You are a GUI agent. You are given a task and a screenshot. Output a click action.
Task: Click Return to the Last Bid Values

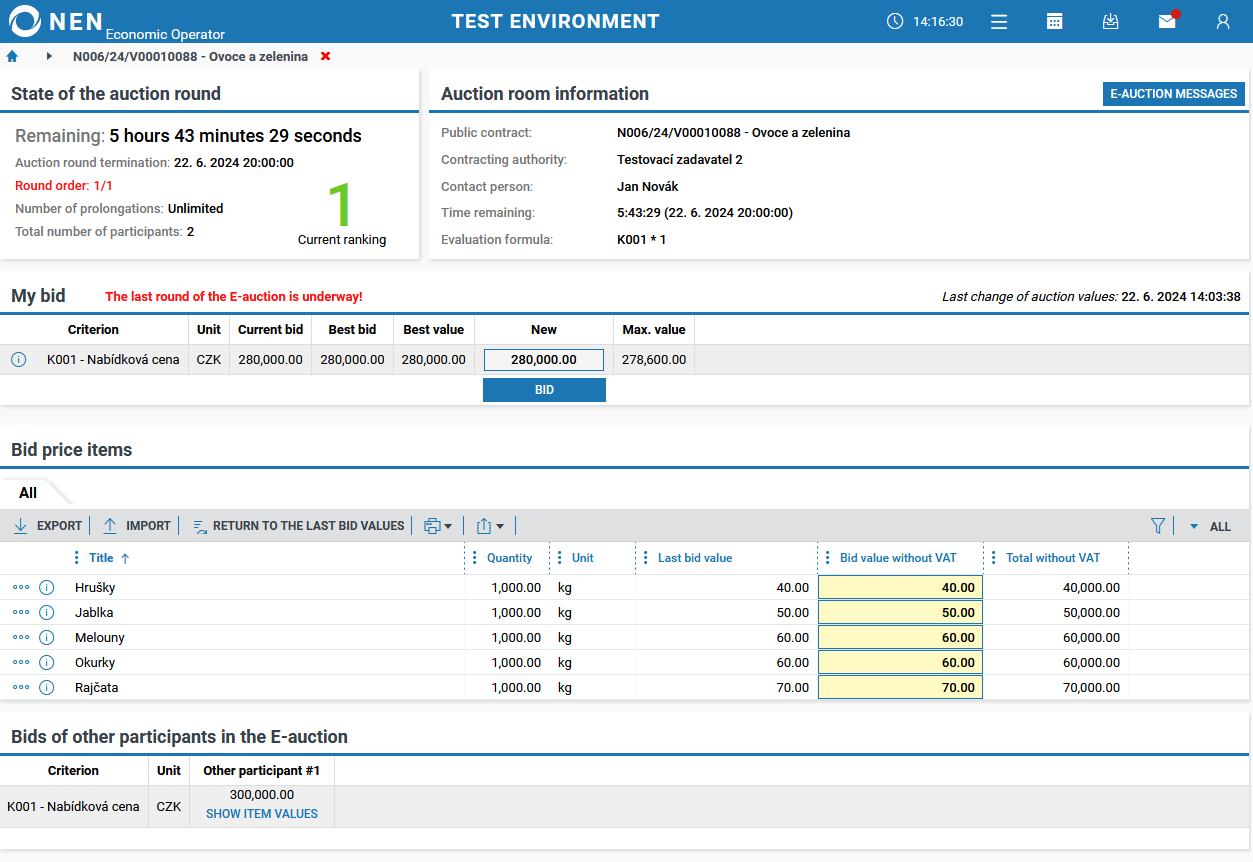(299, 526)
